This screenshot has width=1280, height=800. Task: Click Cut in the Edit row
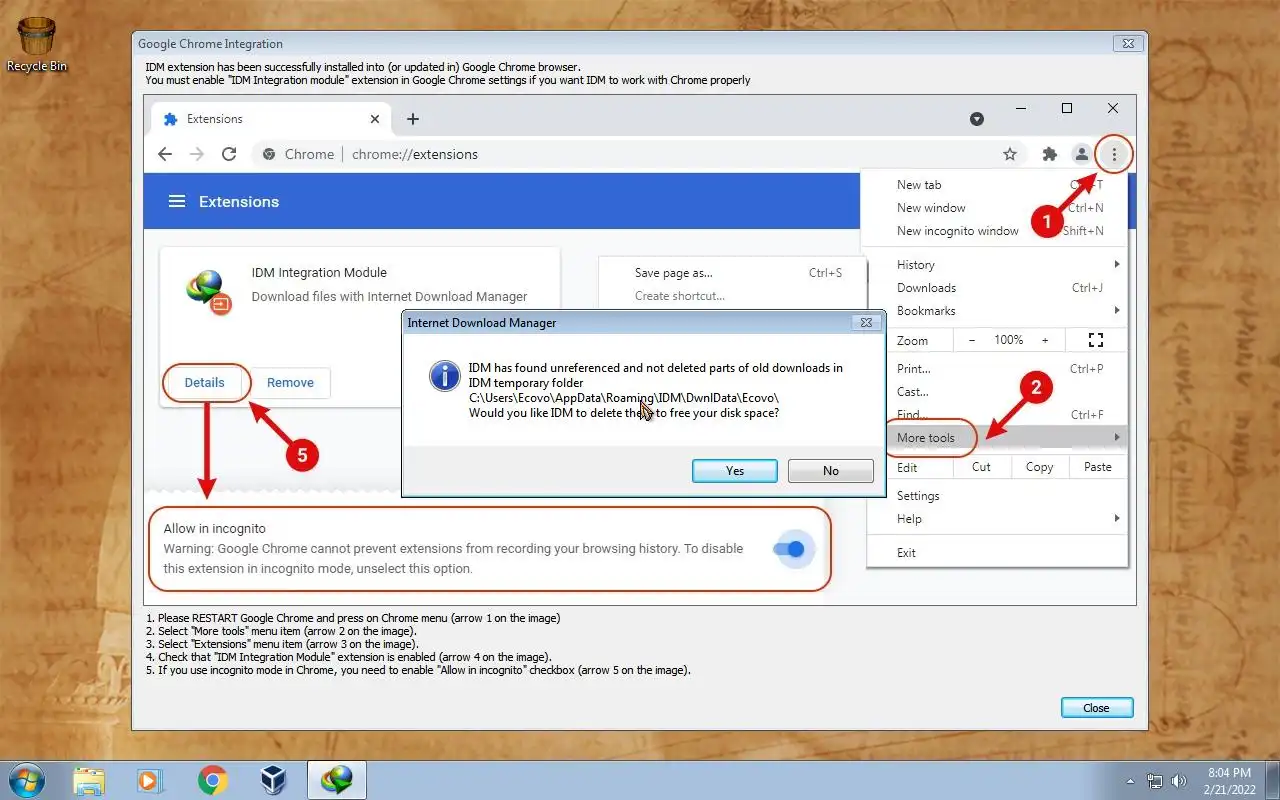981,467
